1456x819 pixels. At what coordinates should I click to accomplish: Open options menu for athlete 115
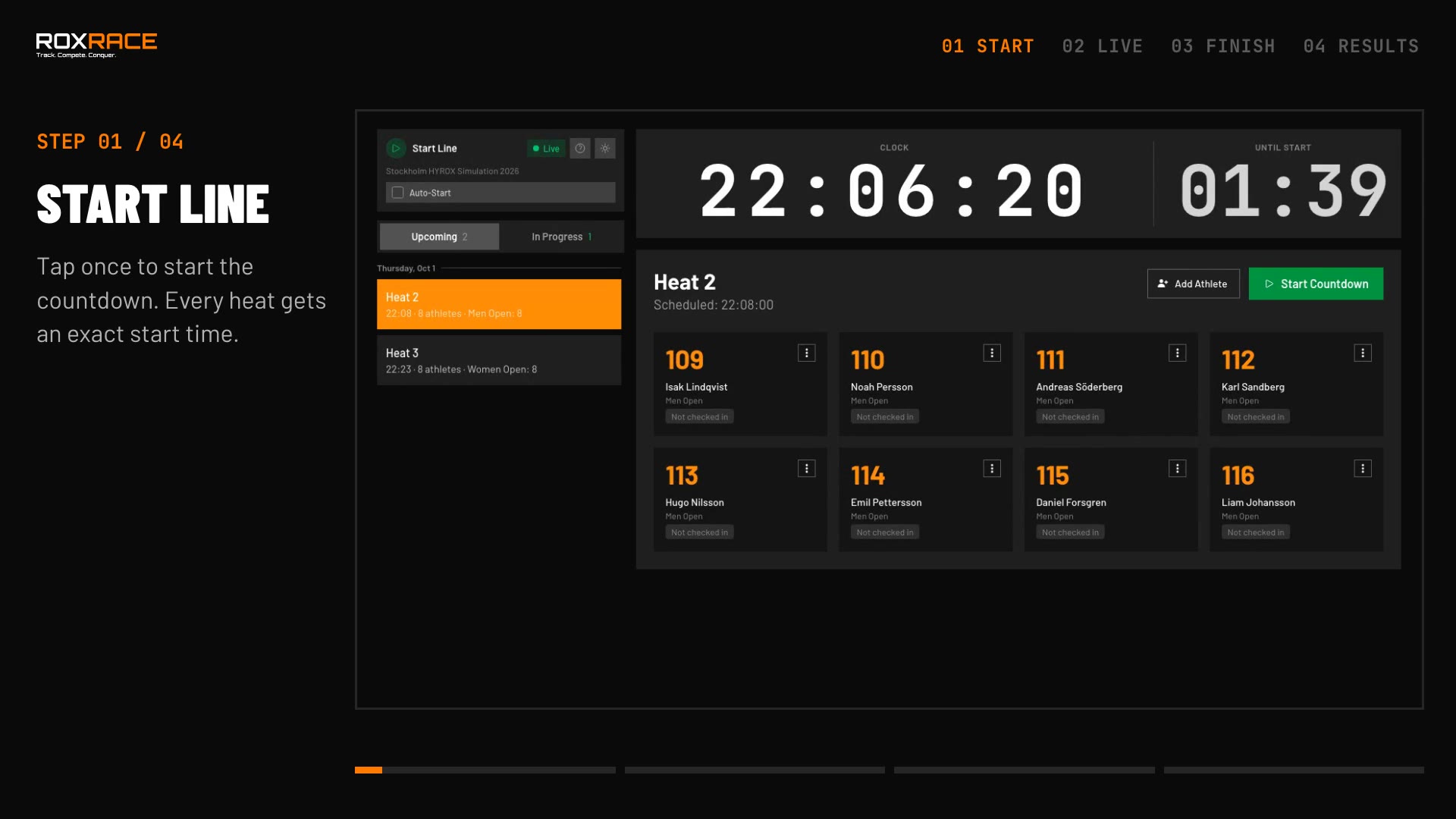pyautogui.click(x=1177, y=469)
